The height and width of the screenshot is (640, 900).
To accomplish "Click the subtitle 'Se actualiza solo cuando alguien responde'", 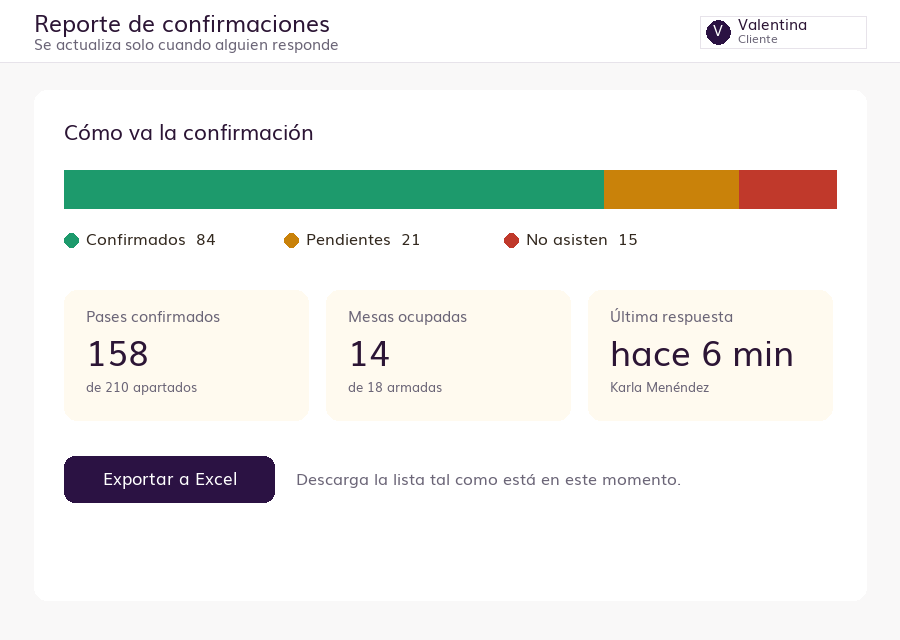I will point(186,45).
